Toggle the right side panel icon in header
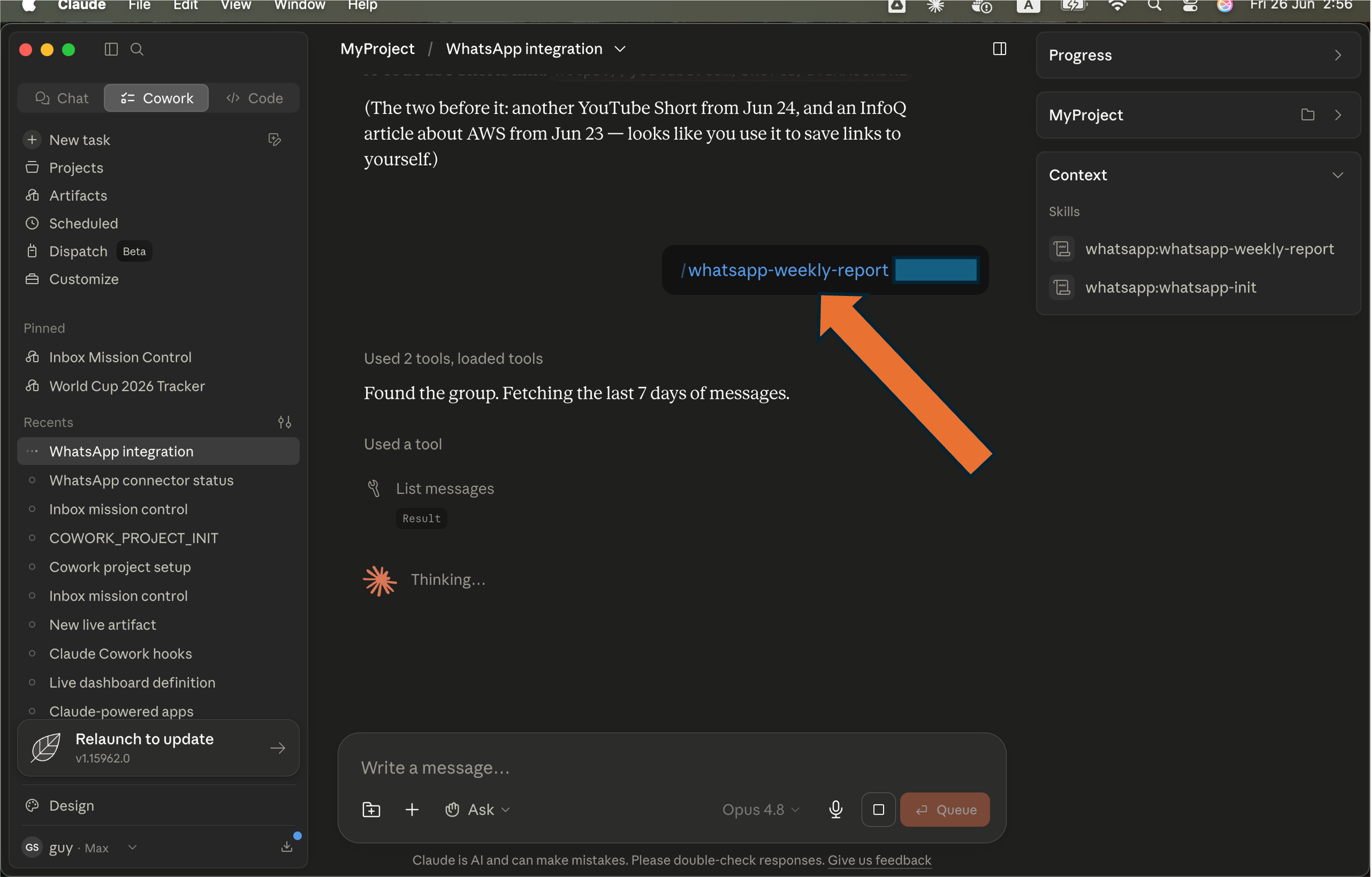Screen dimensions: 1372x877 (1000, 49)
